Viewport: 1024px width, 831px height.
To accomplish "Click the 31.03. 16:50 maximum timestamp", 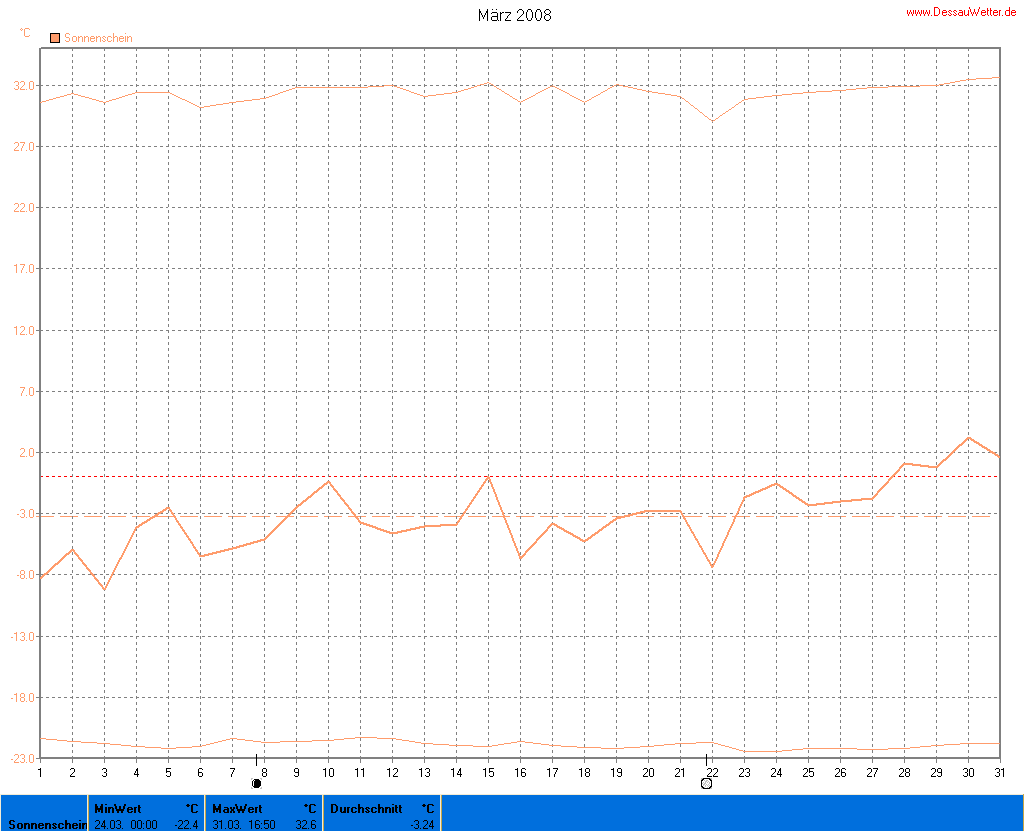I will click(244, 824).
